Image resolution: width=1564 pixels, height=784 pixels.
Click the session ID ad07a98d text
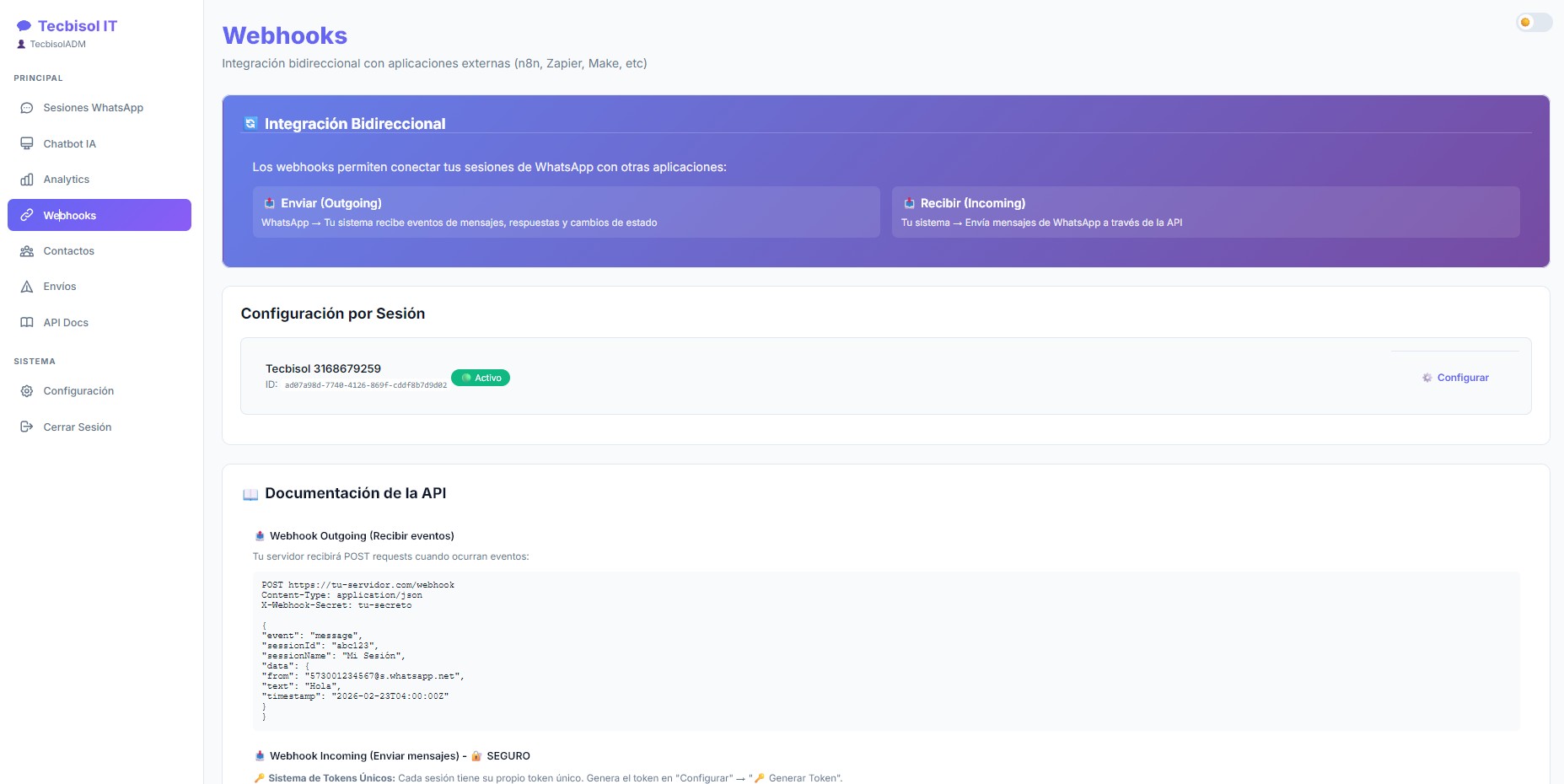pos(366,385)
